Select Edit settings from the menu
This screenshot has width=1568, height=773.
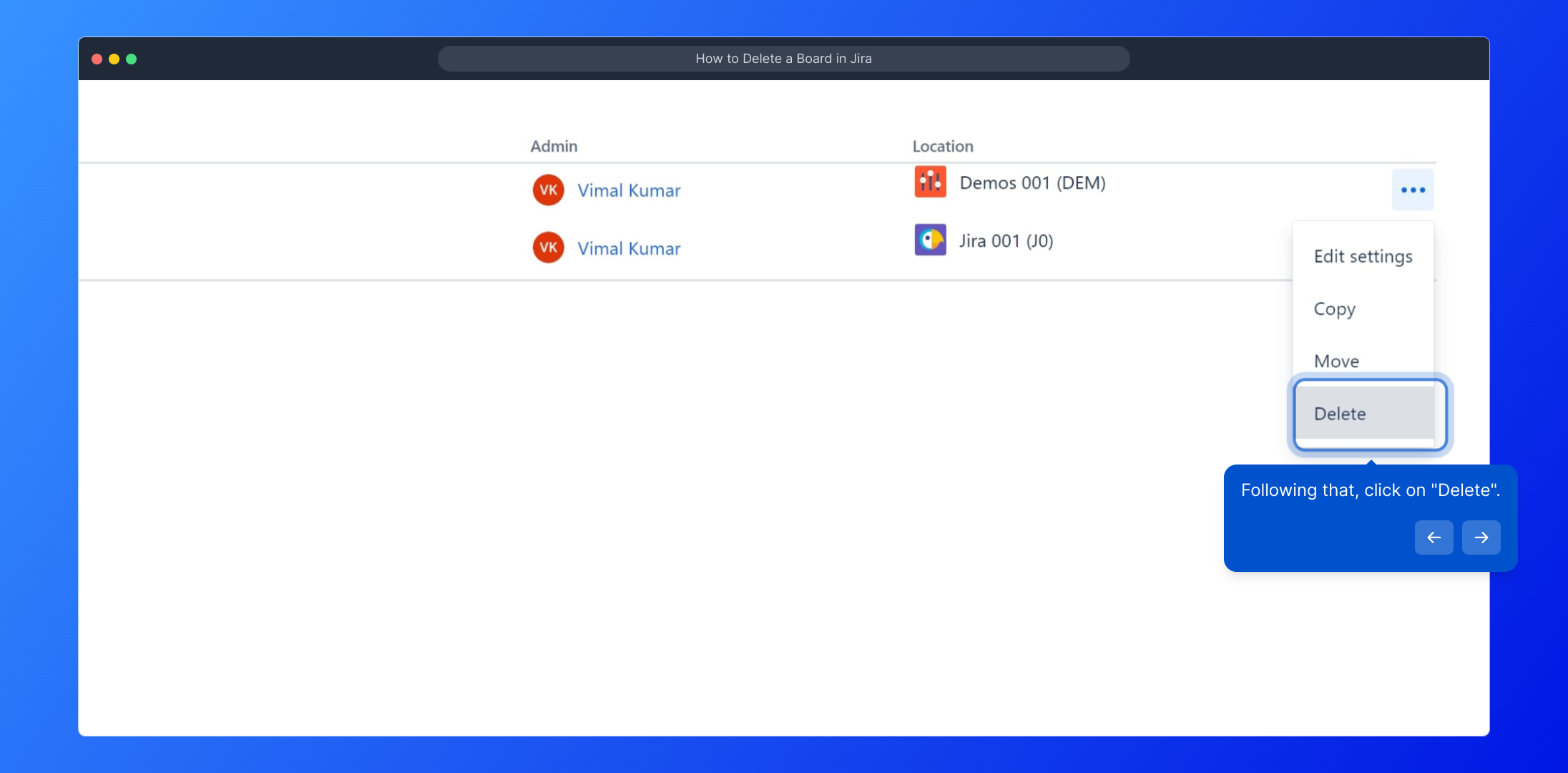[1363, 256]
